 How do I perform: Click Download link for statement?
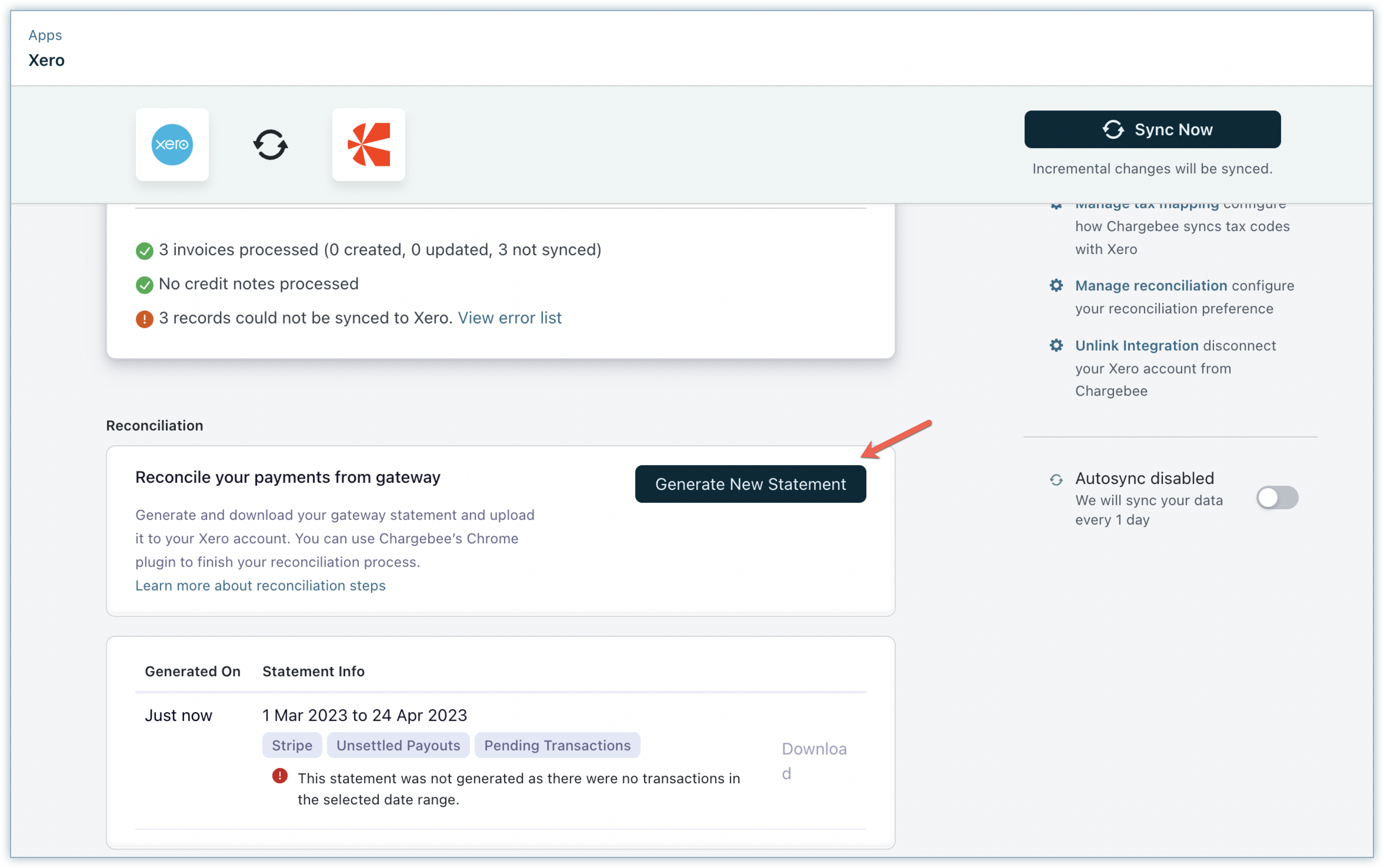coord(813,760)
